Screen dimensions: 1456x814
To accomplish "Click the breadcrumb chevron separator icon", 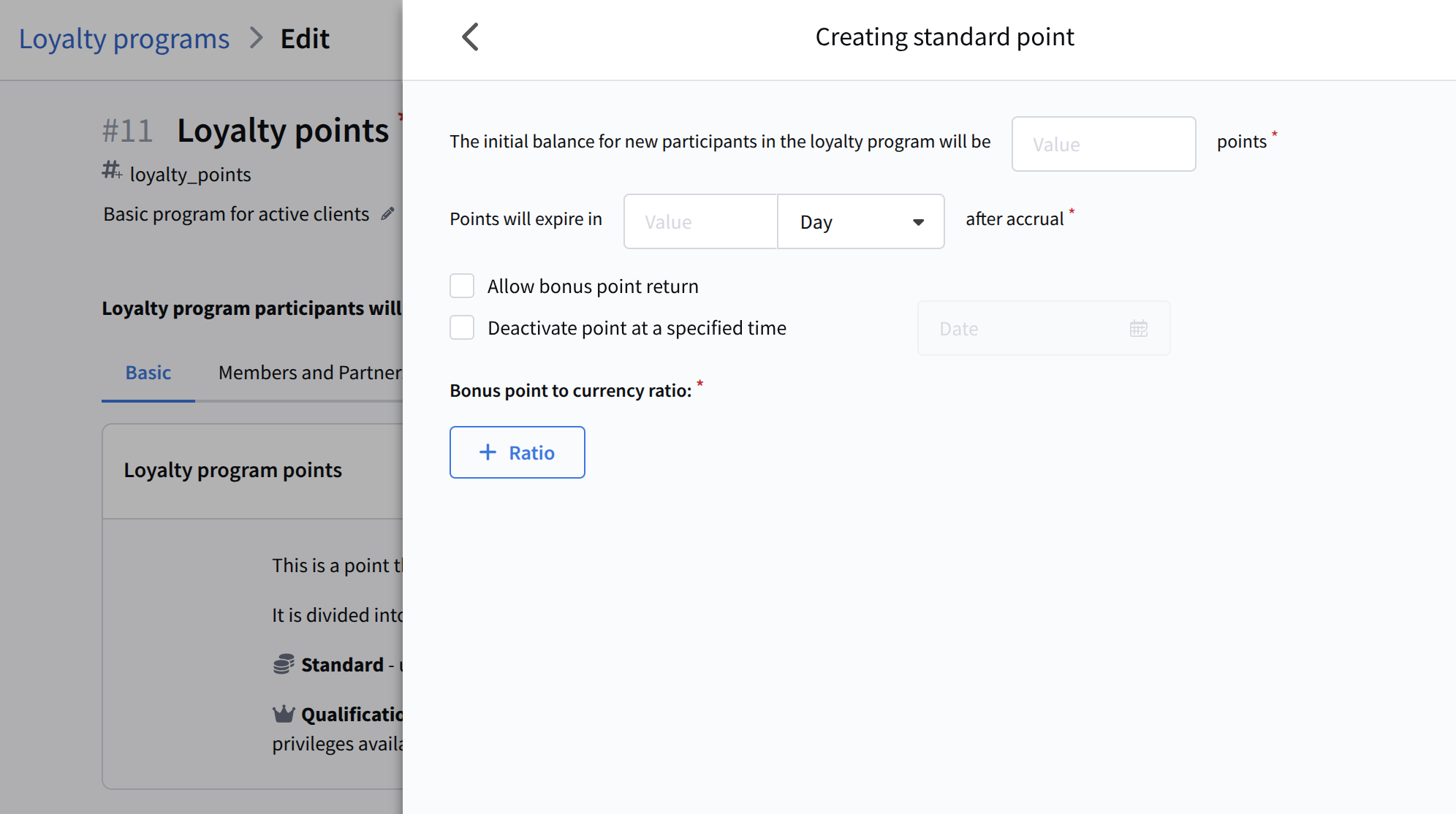I will click(255, 38).
